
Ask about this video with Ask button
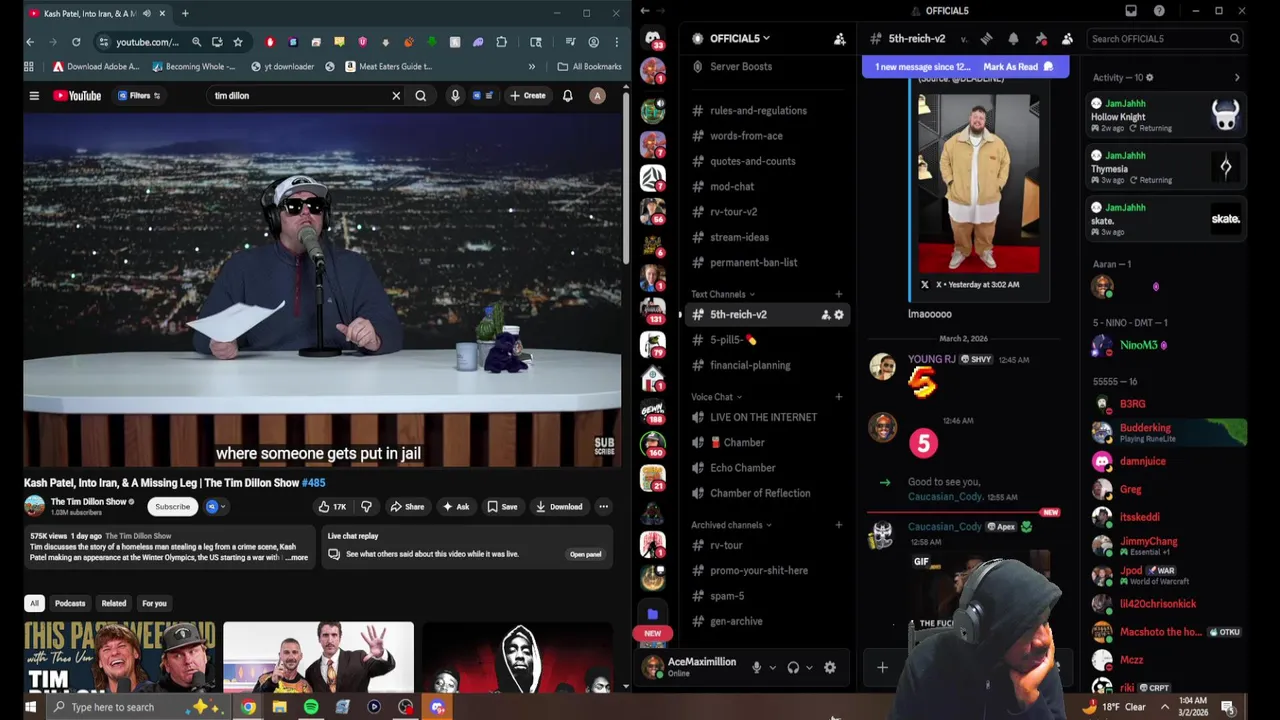coord(455,507)
